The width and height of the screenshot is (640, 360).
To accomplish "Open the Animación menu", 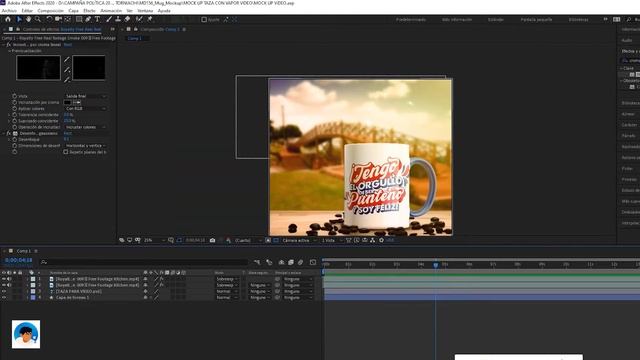I will coord(111,11).
